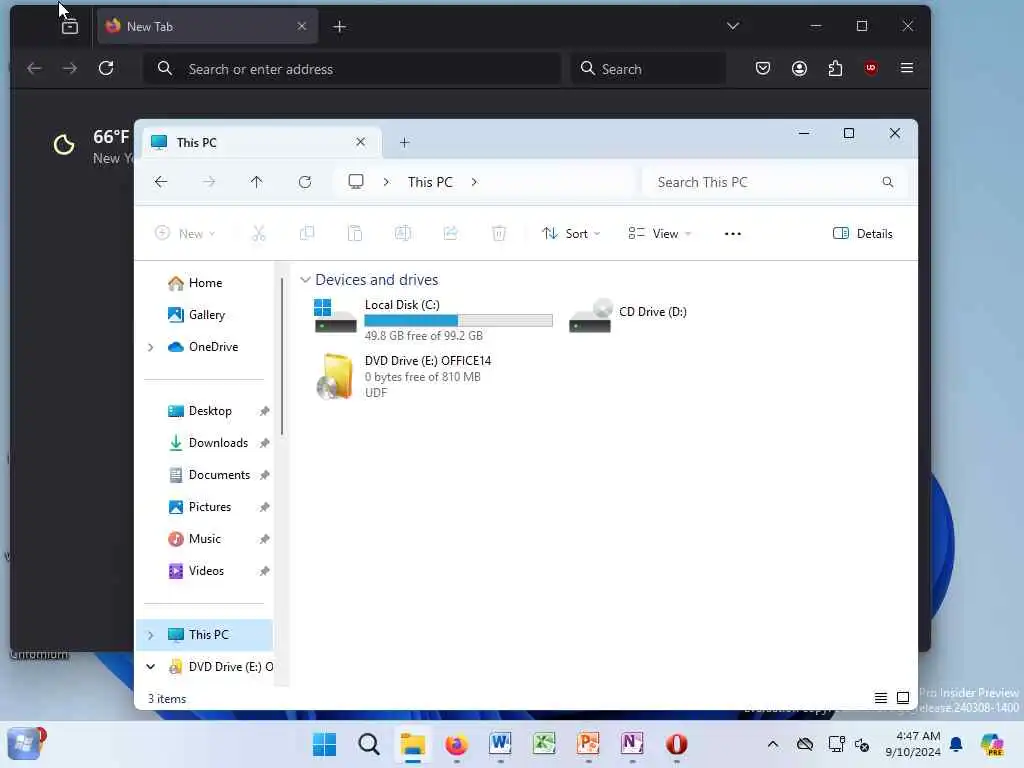Switch to large thumbnails view in status bar

[903, 698]
